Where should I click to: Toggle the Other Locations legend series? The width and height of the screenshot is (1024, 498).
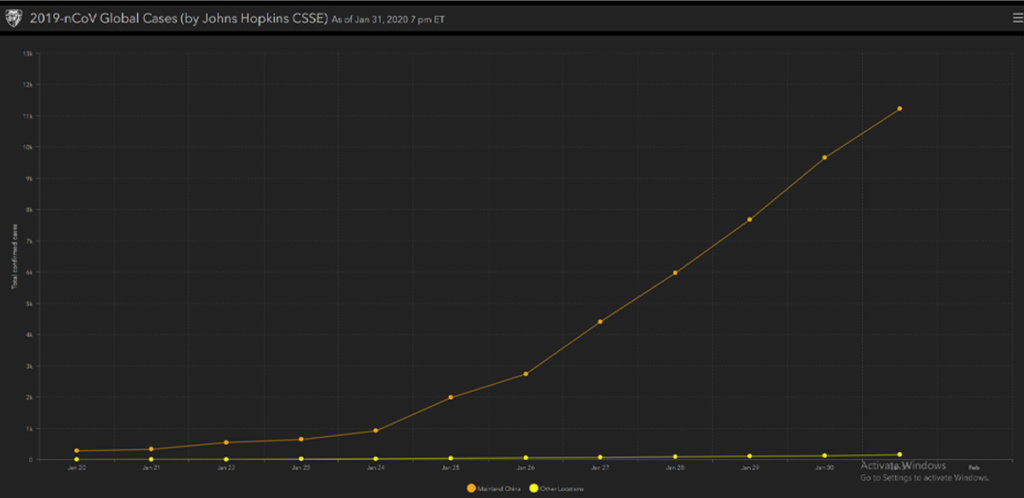pyautogui.click(x=561, y=488)
